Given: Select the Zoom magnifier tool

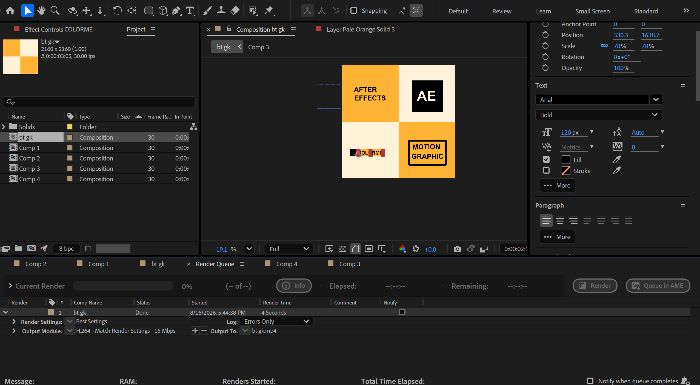Looking at the screenshot, I should 55,10.
